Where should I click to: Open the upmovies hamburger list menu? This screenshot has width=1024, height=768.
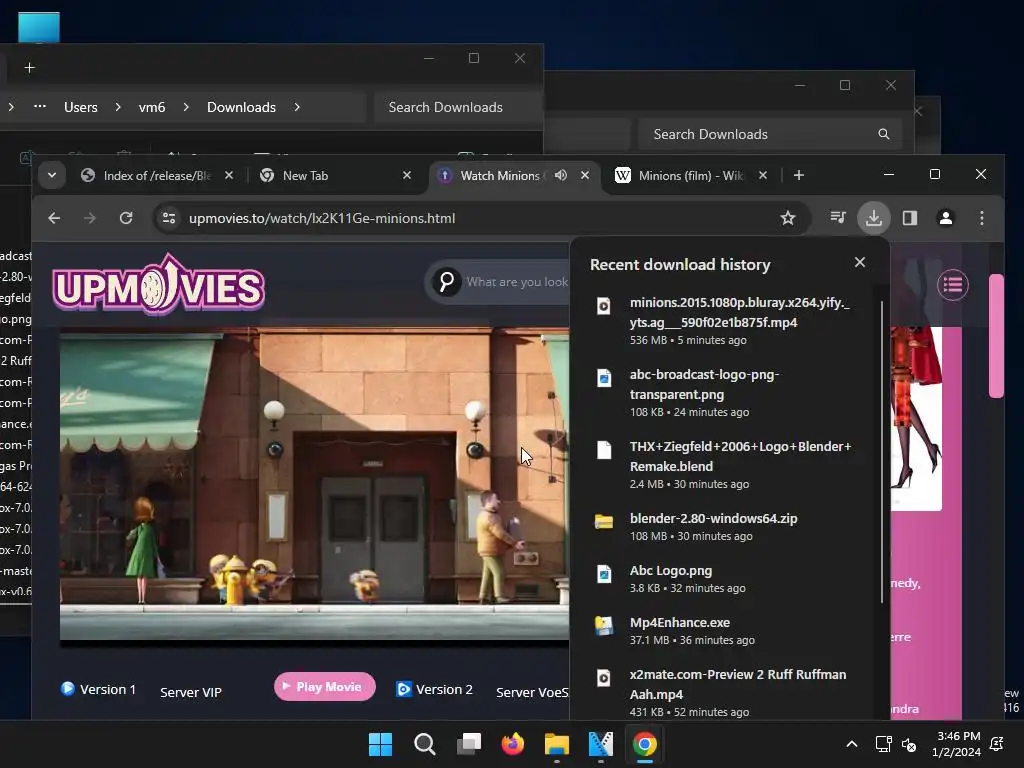pos(953,285)
